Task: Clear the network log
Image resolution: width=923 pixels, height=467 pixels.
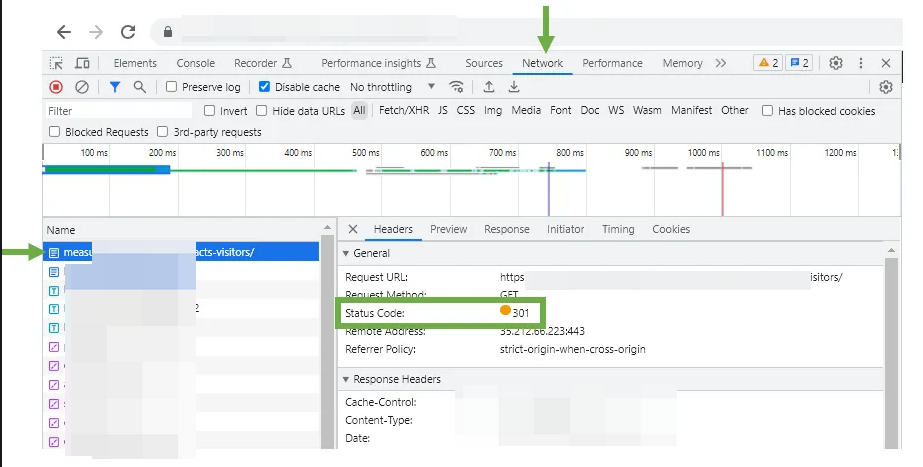Action: [82, 87]
